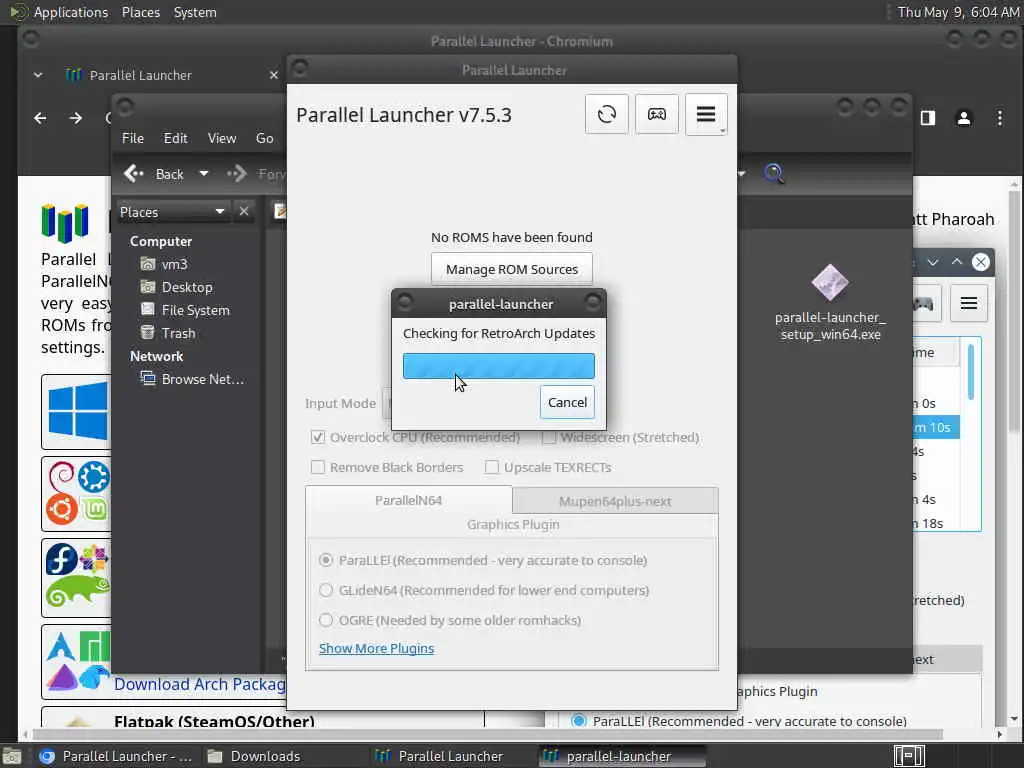Click Browse Network in the sidebar
Screen dimensions: 1024x768
coord(202,379)
